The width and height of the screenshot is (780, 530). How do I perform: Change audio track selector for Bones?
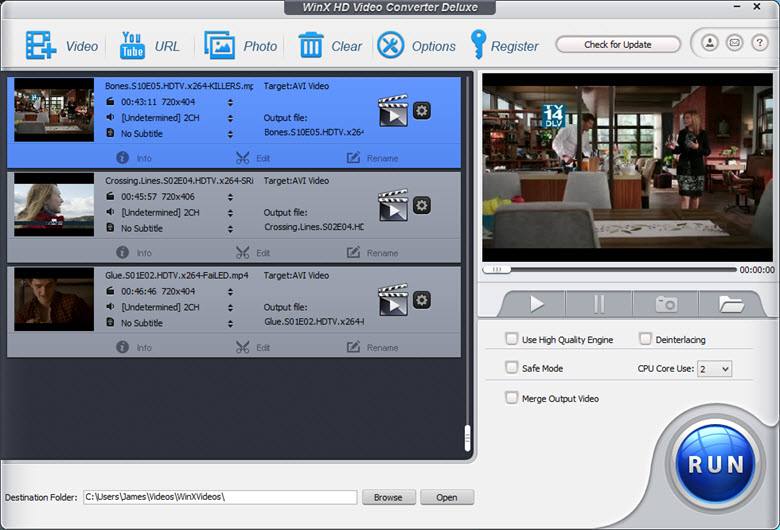pyautogui.click(x=230, y=118)
